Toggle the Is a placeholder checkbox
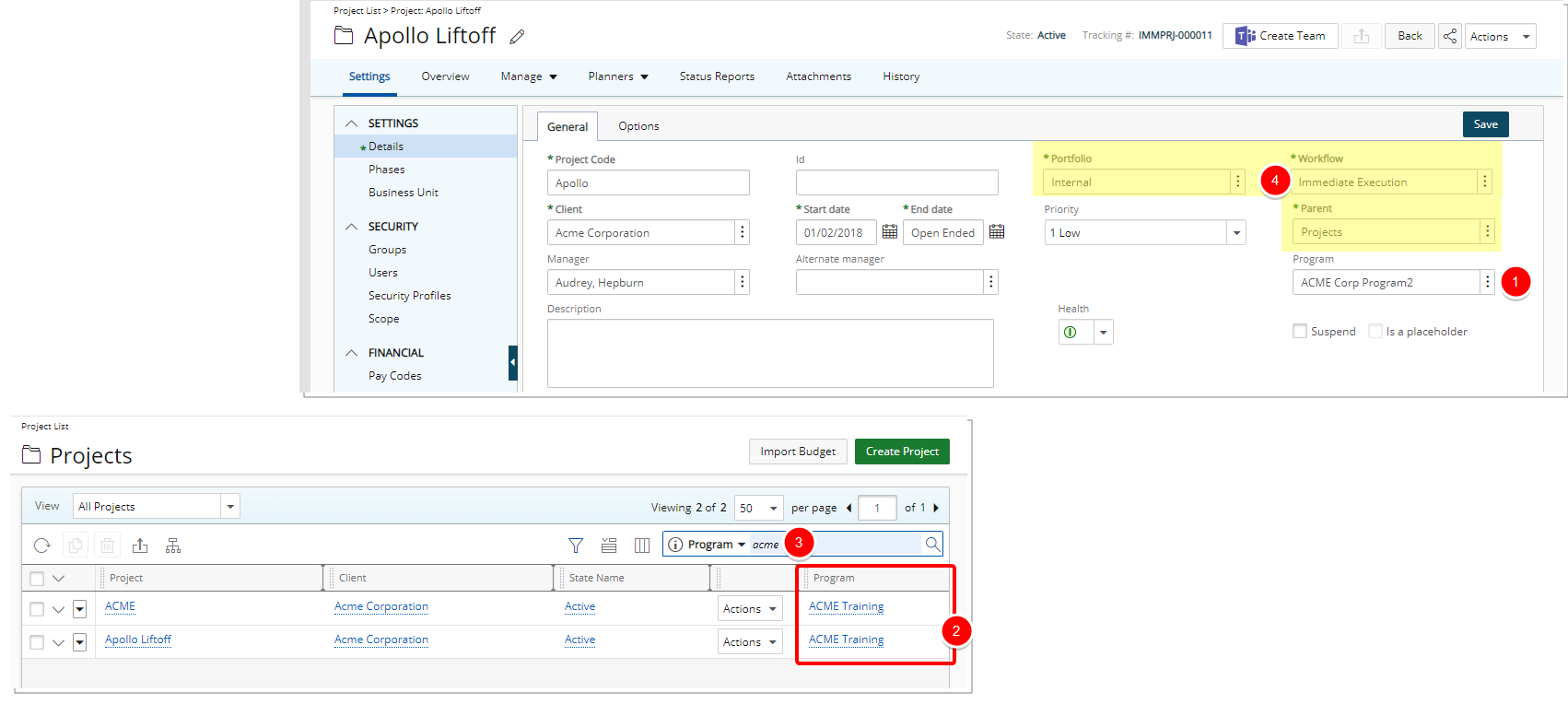 coord(1375,331)
